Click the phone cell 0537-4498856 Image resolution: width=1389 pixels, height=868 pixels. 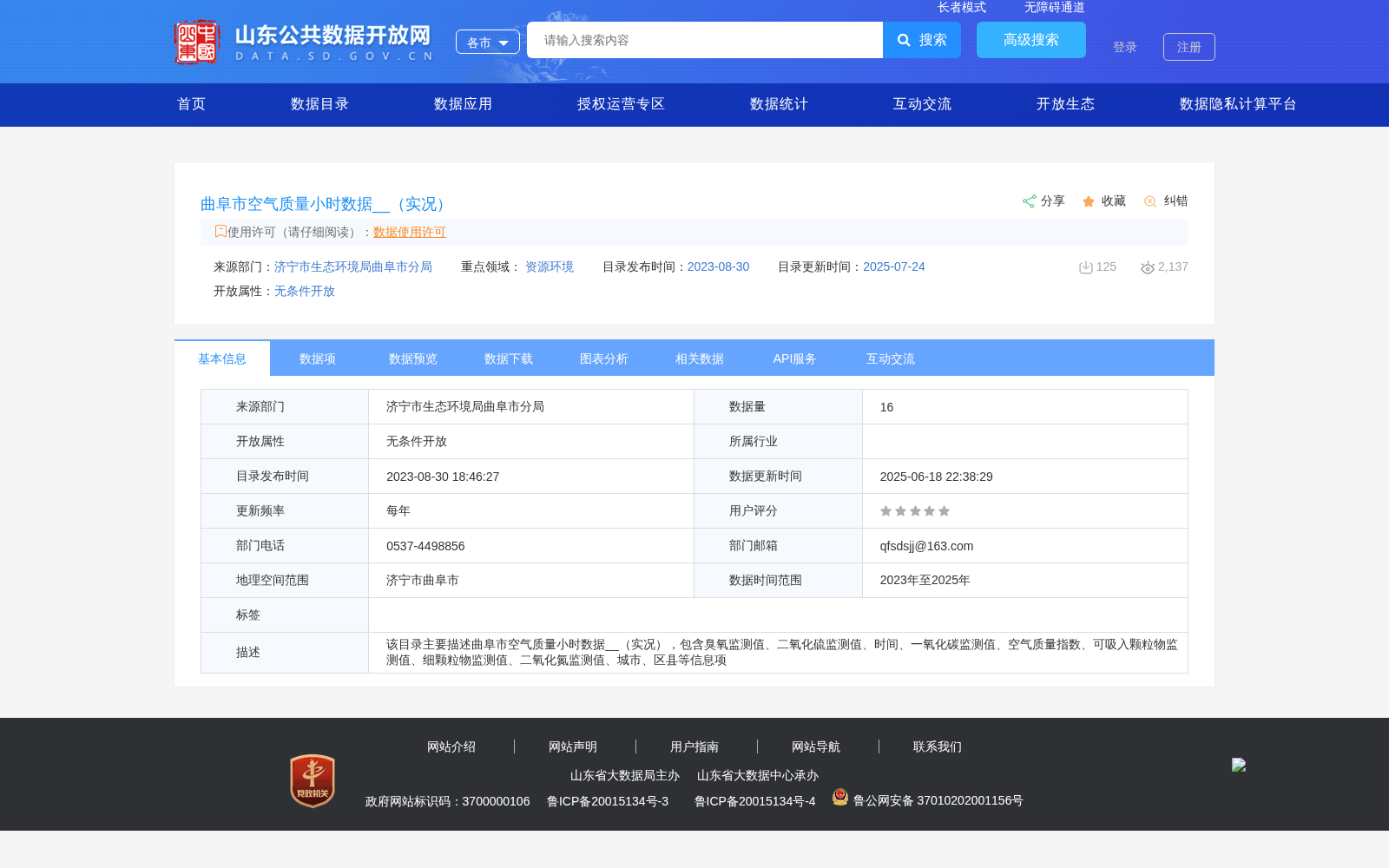pos(531,546)
